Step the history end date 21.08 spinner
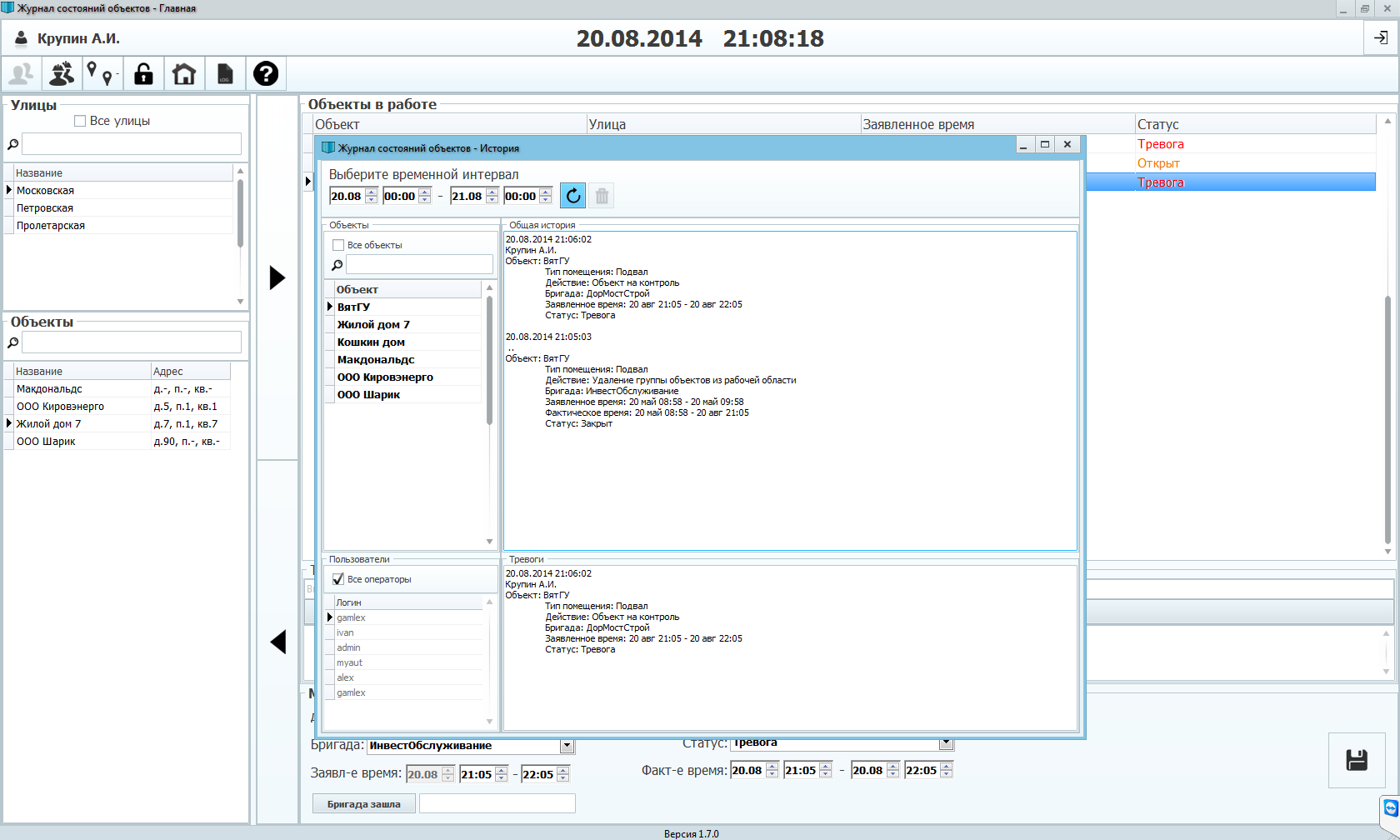The height and width of the screenshot is (840, 1400). (492, 196)
